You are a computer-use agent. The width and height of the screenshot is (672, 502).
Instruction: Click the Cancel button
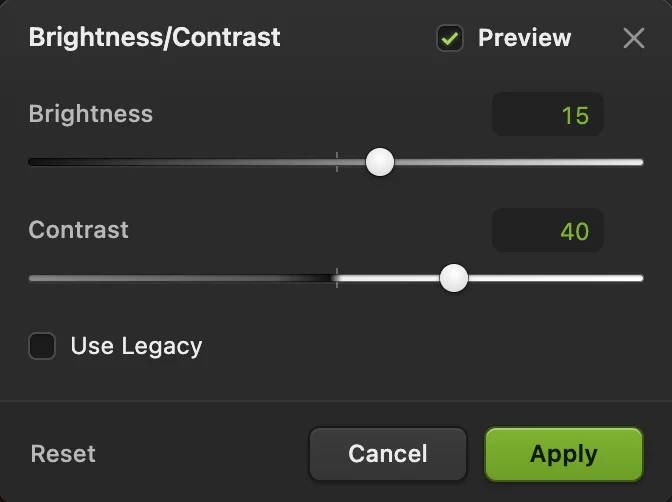pyautogui.click(x=388, y=454)
